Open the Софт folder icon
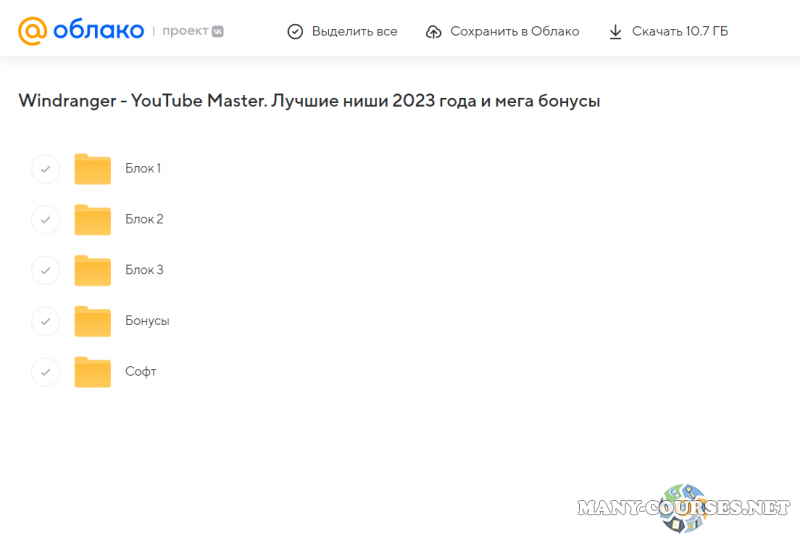Screen dimensions: 800x541 click(x=93, y=373)
